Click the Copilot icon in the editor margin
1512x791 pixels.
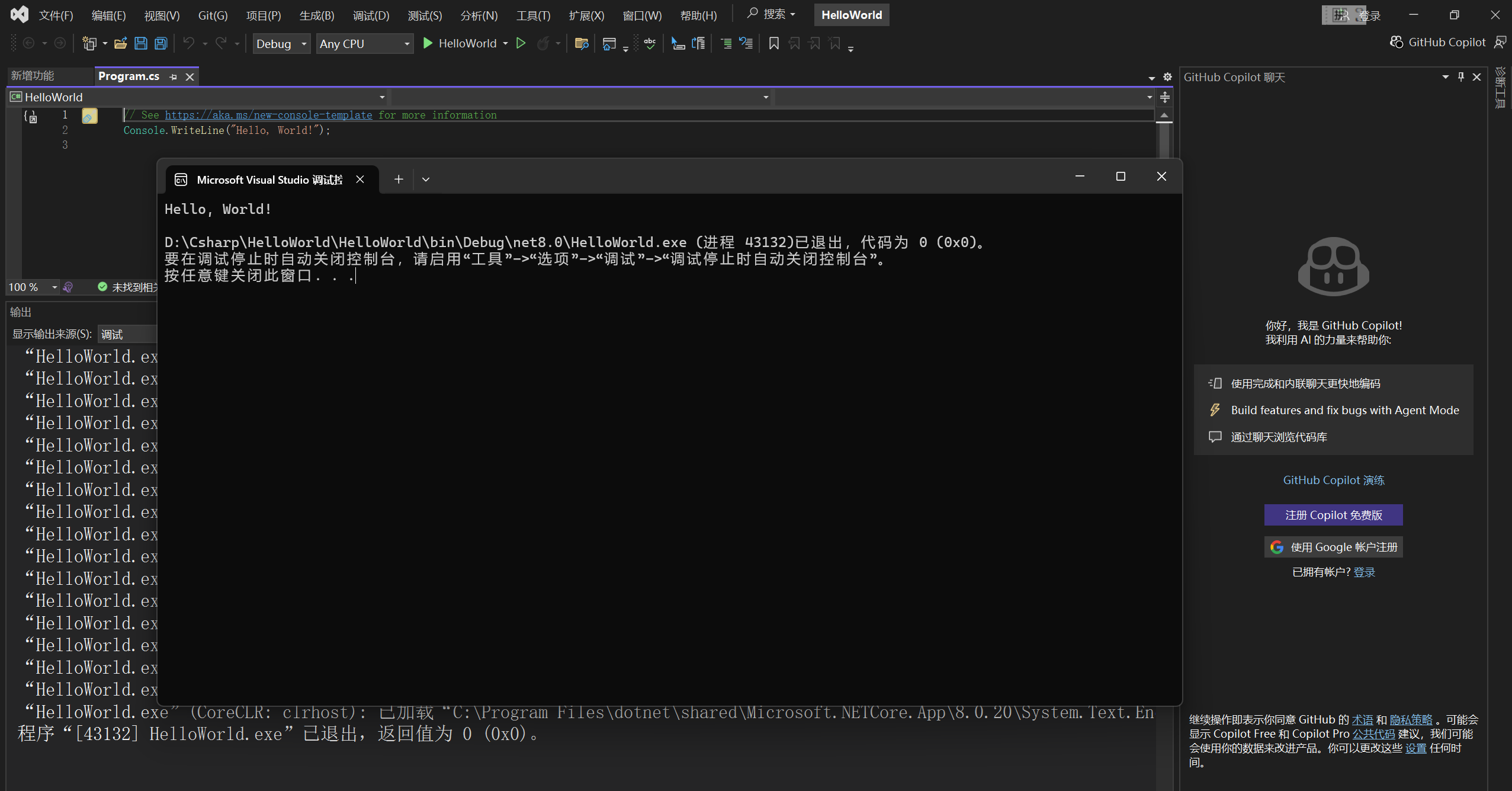tap(89, 116)
